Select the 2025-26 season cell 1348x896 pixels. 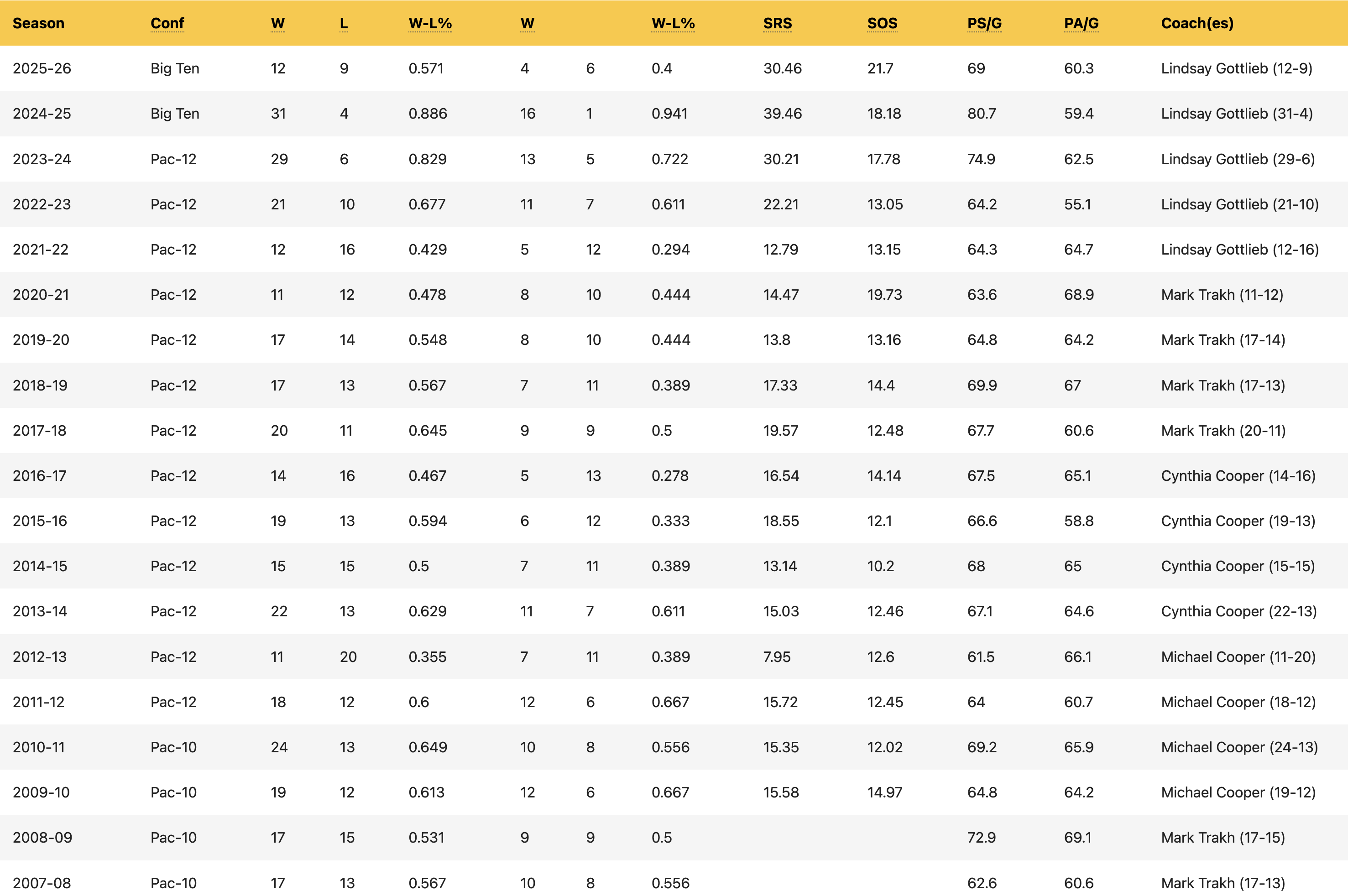(42, 68)
